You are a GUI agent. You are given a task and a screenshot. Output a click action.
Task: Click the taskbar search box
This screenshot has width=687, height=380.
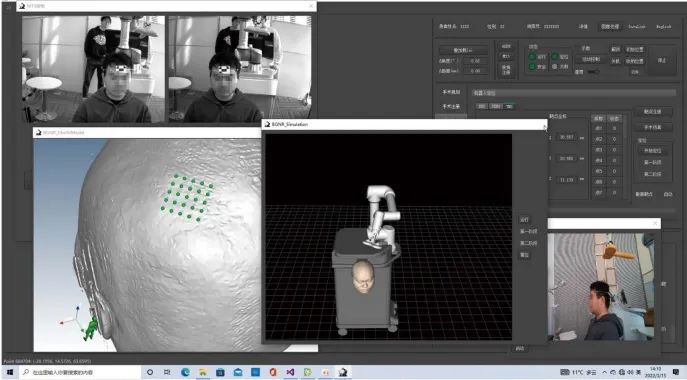click(x=81, y=372)
